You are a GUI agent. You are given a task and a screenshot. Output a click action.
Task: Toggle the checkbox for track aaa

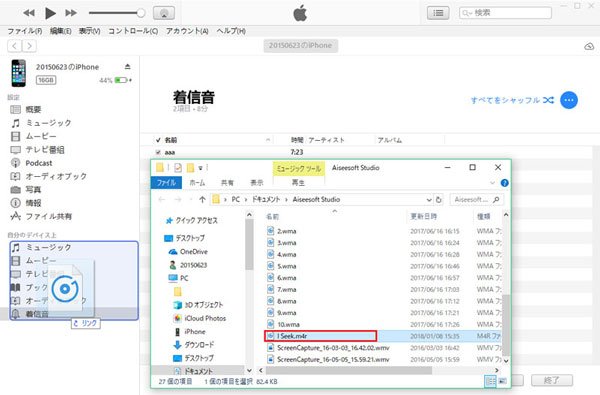pos(158,152)
